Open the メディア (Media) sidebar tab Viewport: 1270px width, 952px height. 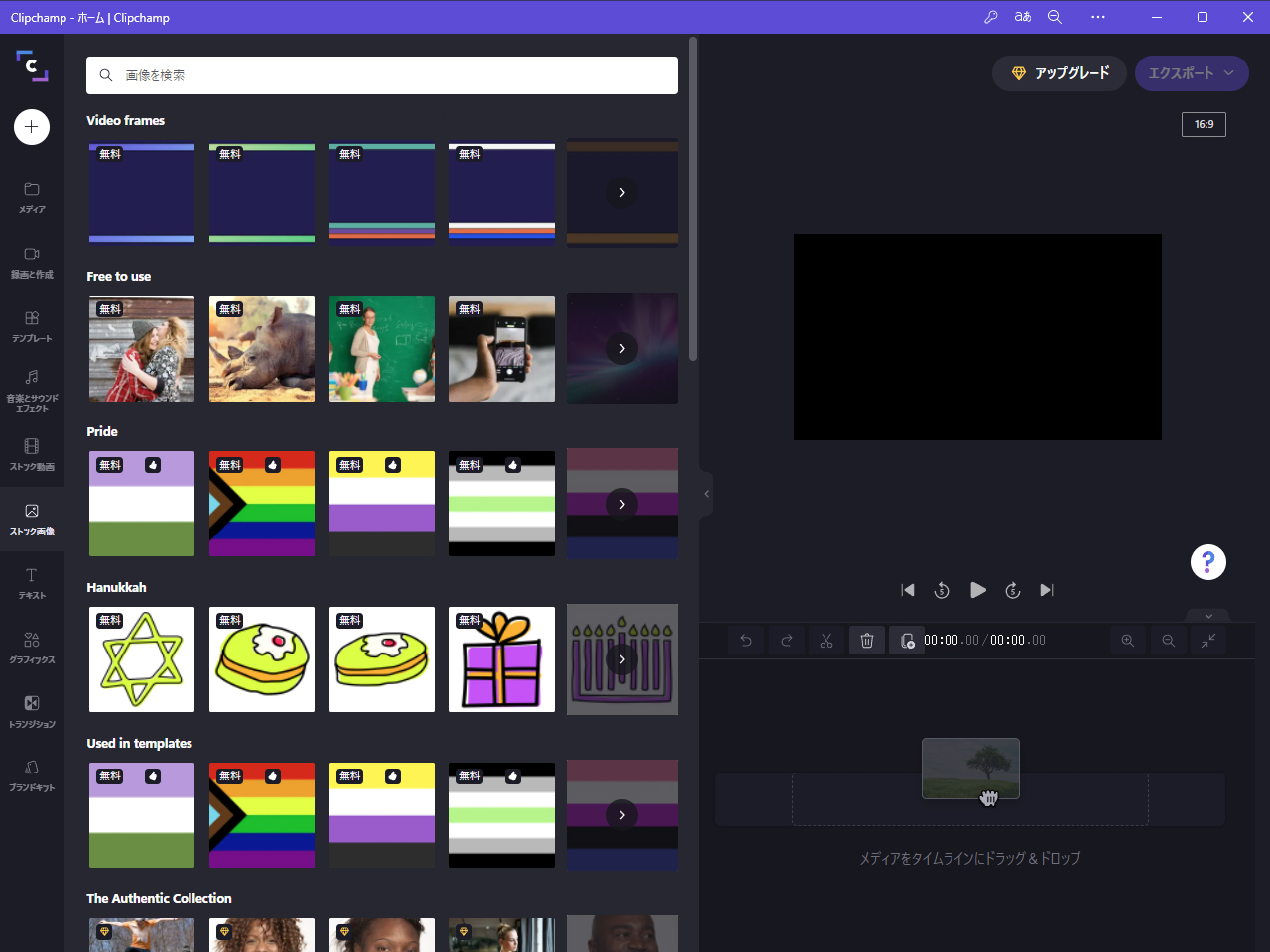tap(32, 198)
